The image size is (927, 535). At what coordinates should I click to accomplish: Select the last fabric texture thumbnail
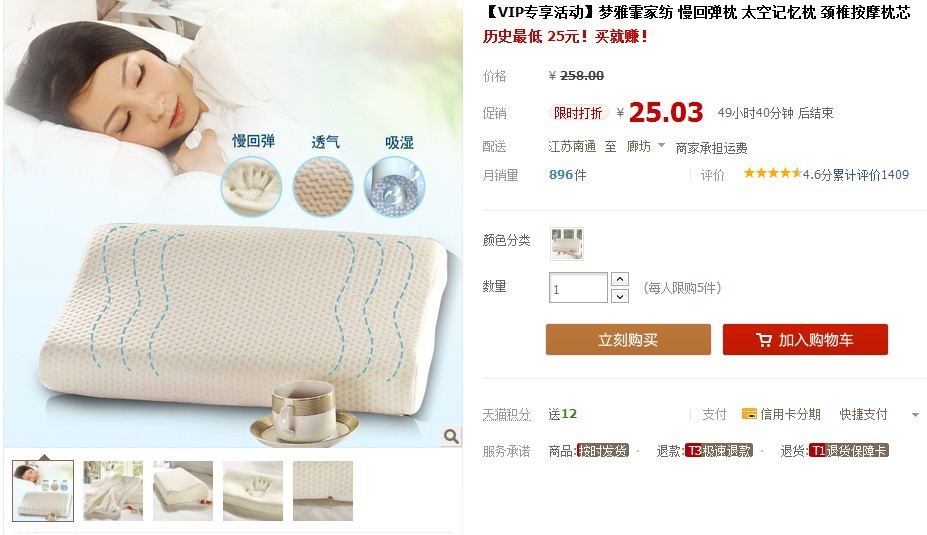323,491
